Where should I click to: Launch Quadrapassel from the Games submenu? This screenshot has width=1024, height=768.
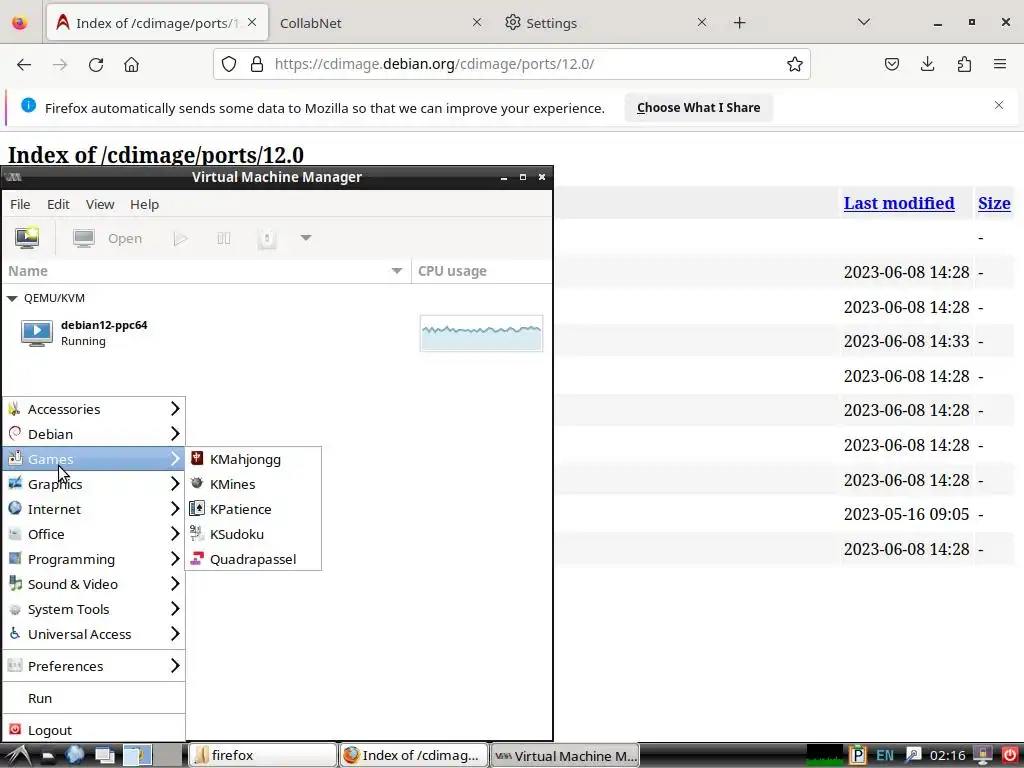[x=253, y=560]
